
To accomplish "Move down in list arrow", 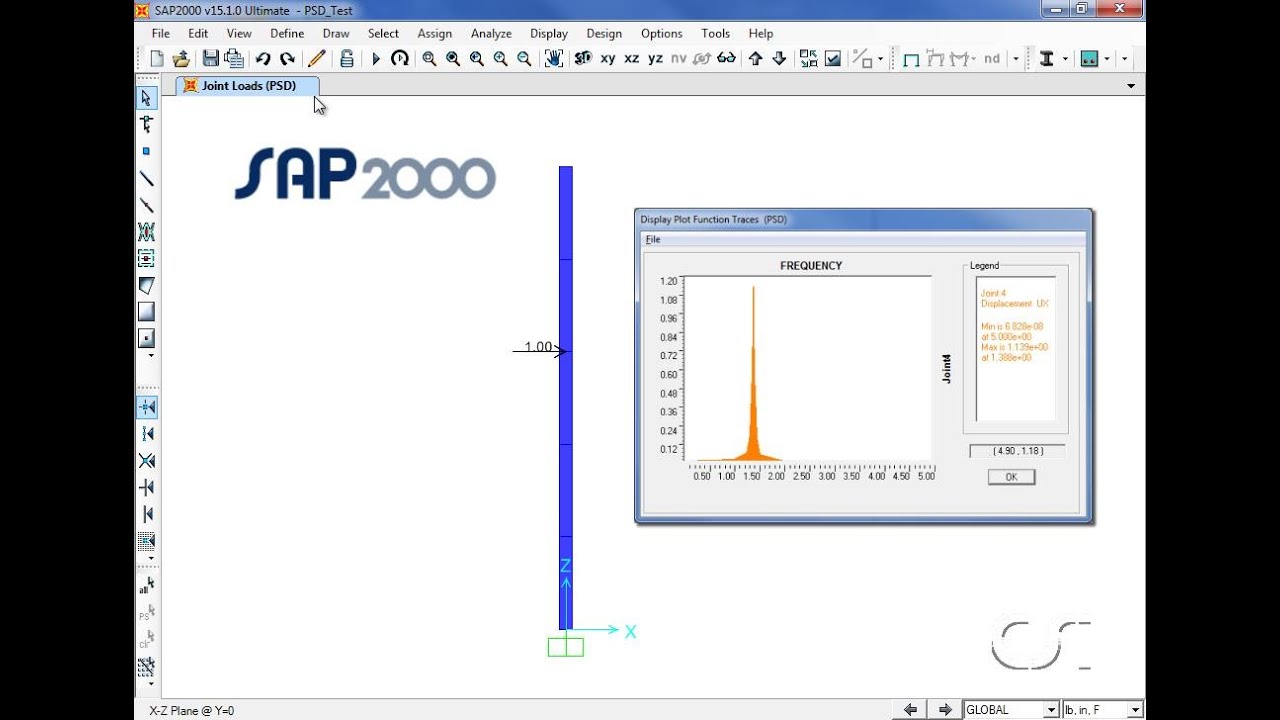I will [x=779, y=59].
